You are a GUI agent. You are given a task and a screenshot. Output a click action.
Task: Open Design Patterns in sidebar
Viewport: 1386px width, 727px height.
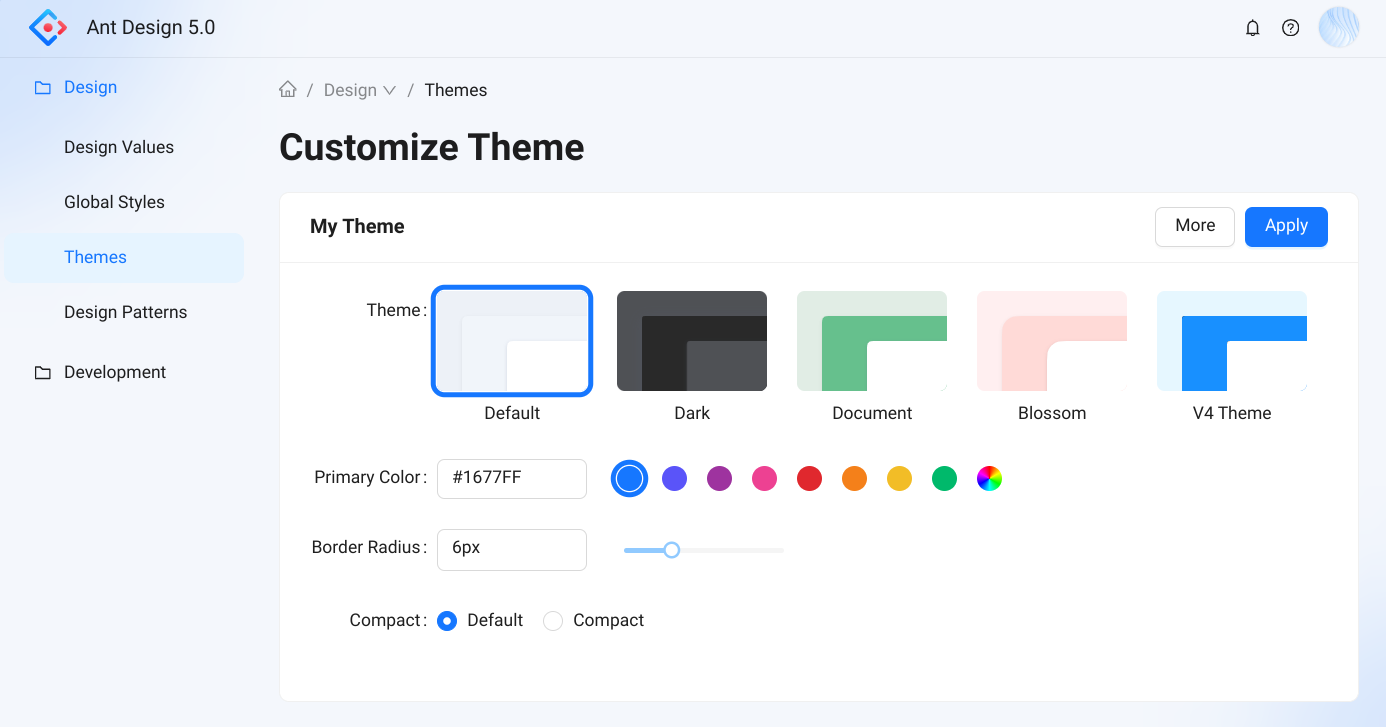pos(124,312)
